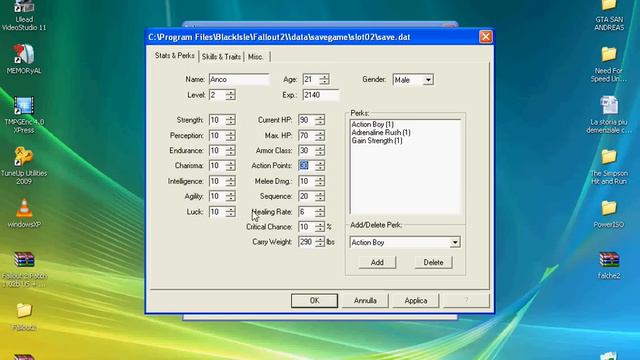
Task: Adjust the Healing Rate spinner
Action: coord(320,212)
